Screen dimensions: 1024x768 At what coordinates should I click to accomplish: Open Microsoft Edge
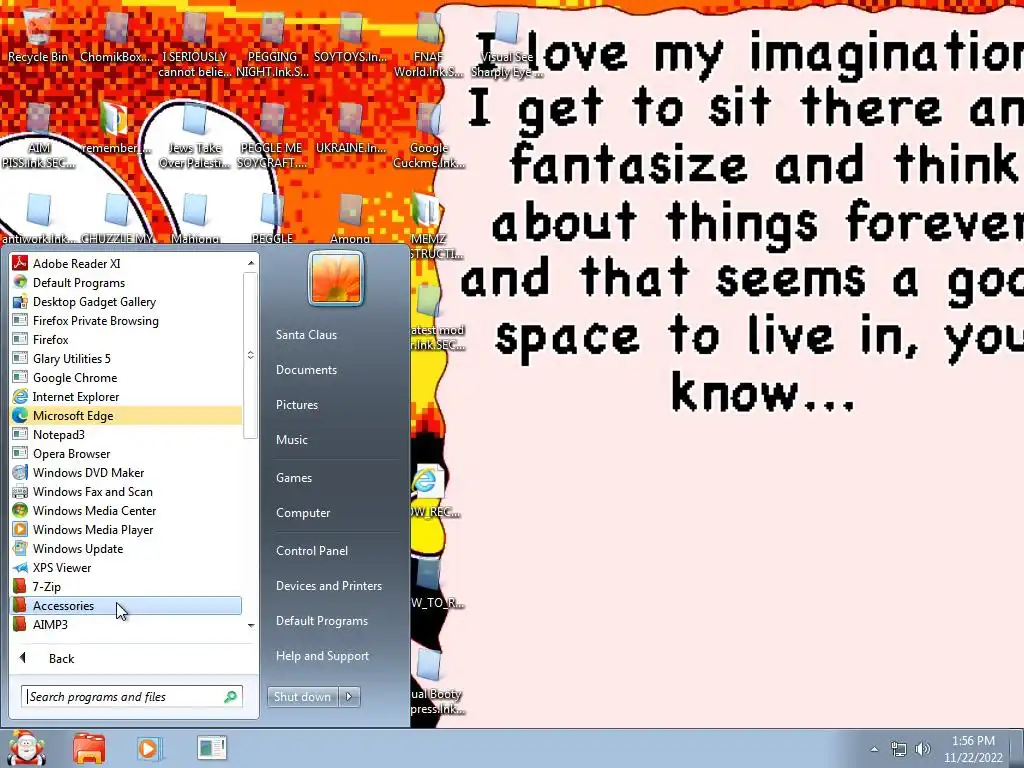point(126,415)
